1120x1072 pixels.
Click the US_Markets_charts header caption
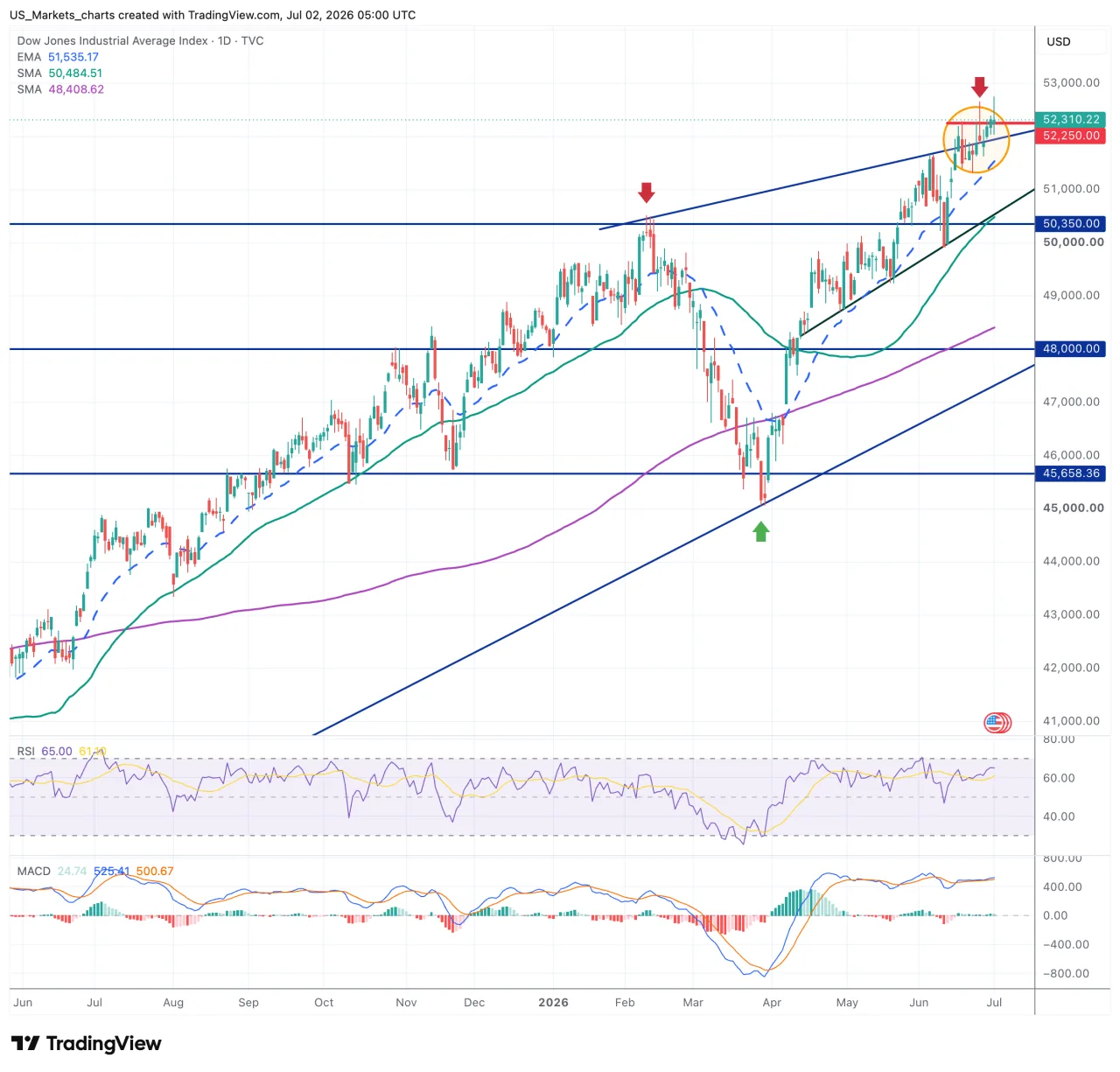click(213, 15)
